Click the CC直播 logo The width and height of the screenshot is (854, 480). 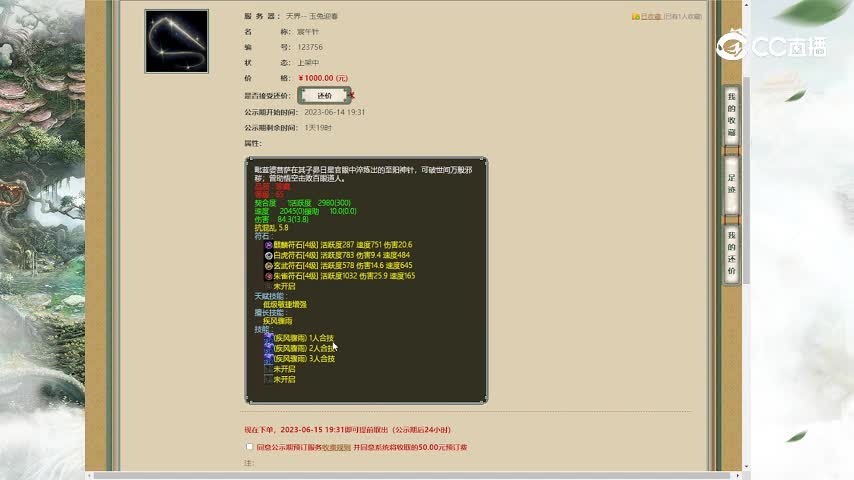772,46
